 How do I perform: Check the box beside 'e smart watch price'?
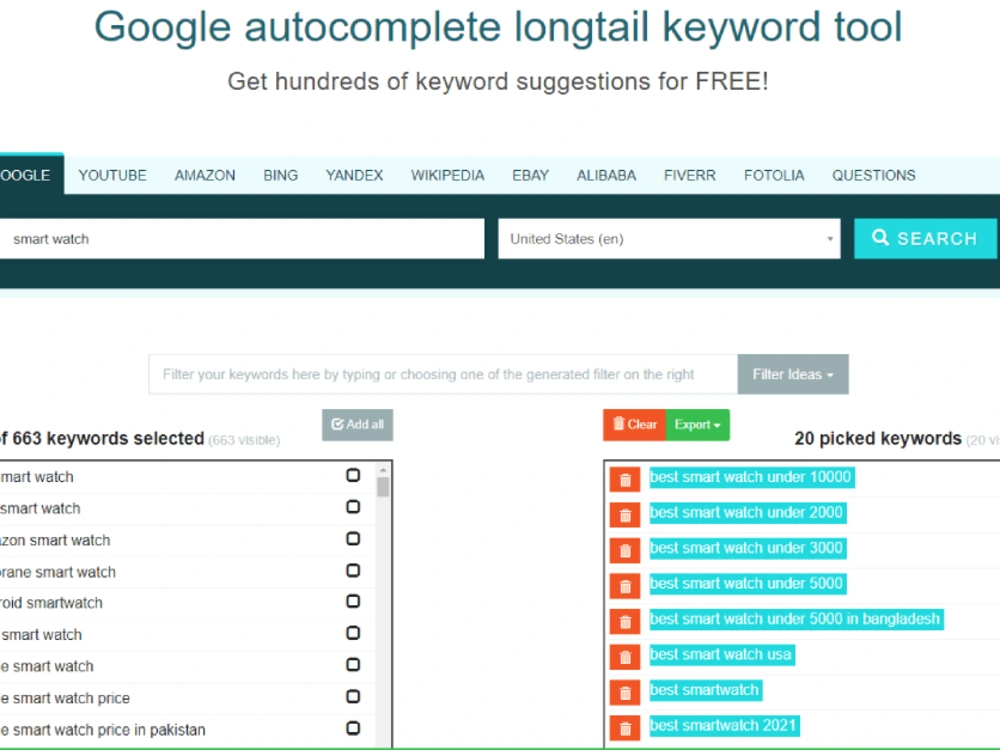(353, 696)
